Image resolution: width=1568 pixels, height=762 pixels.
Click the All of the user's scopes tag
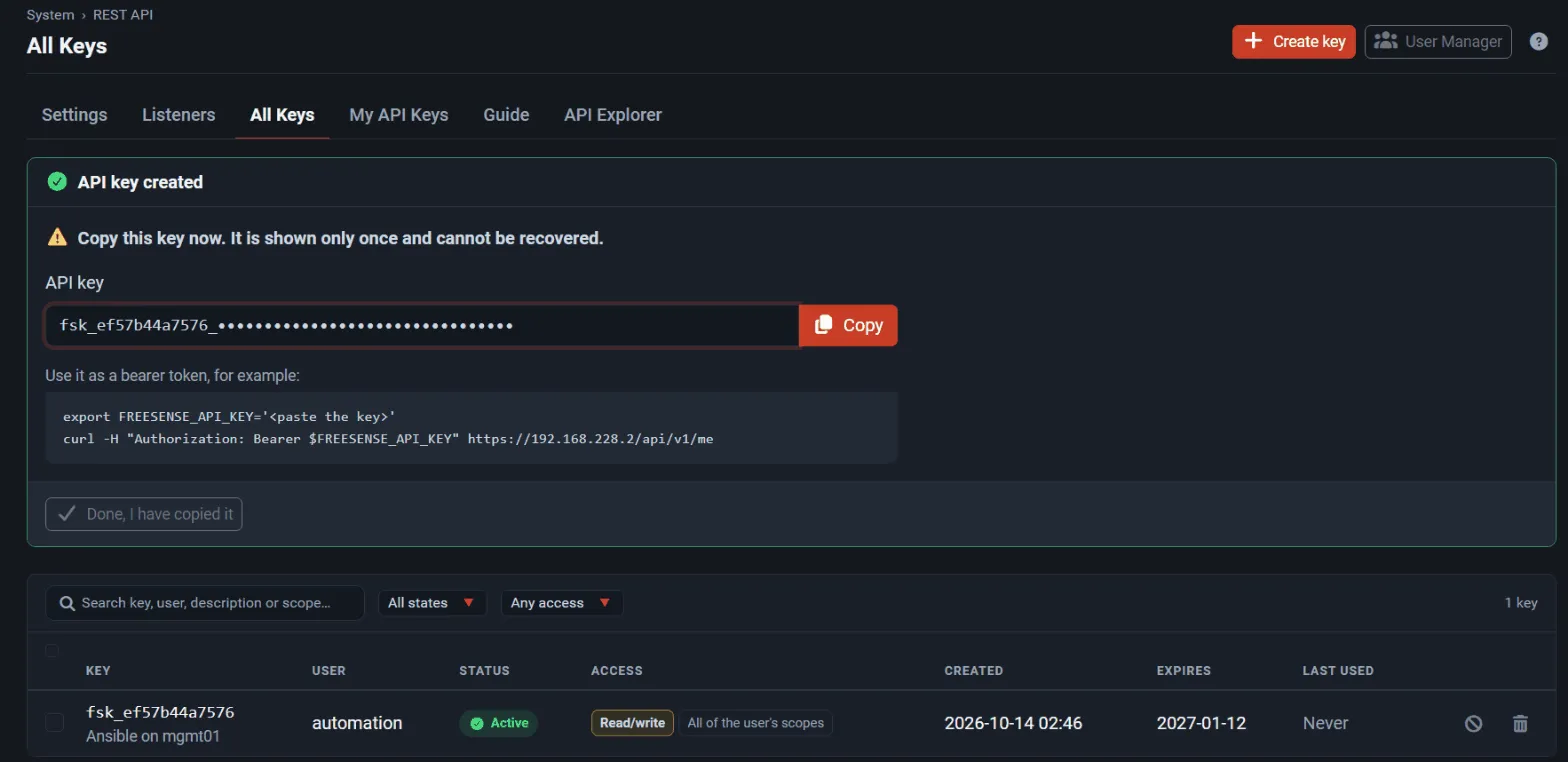coord(756,723)
